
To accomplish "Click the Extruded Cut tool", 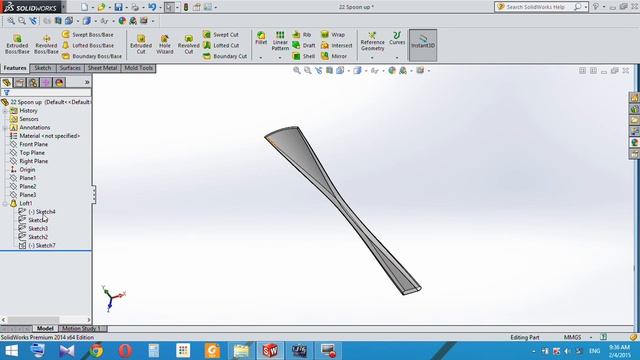I will (x=141, y=44).
